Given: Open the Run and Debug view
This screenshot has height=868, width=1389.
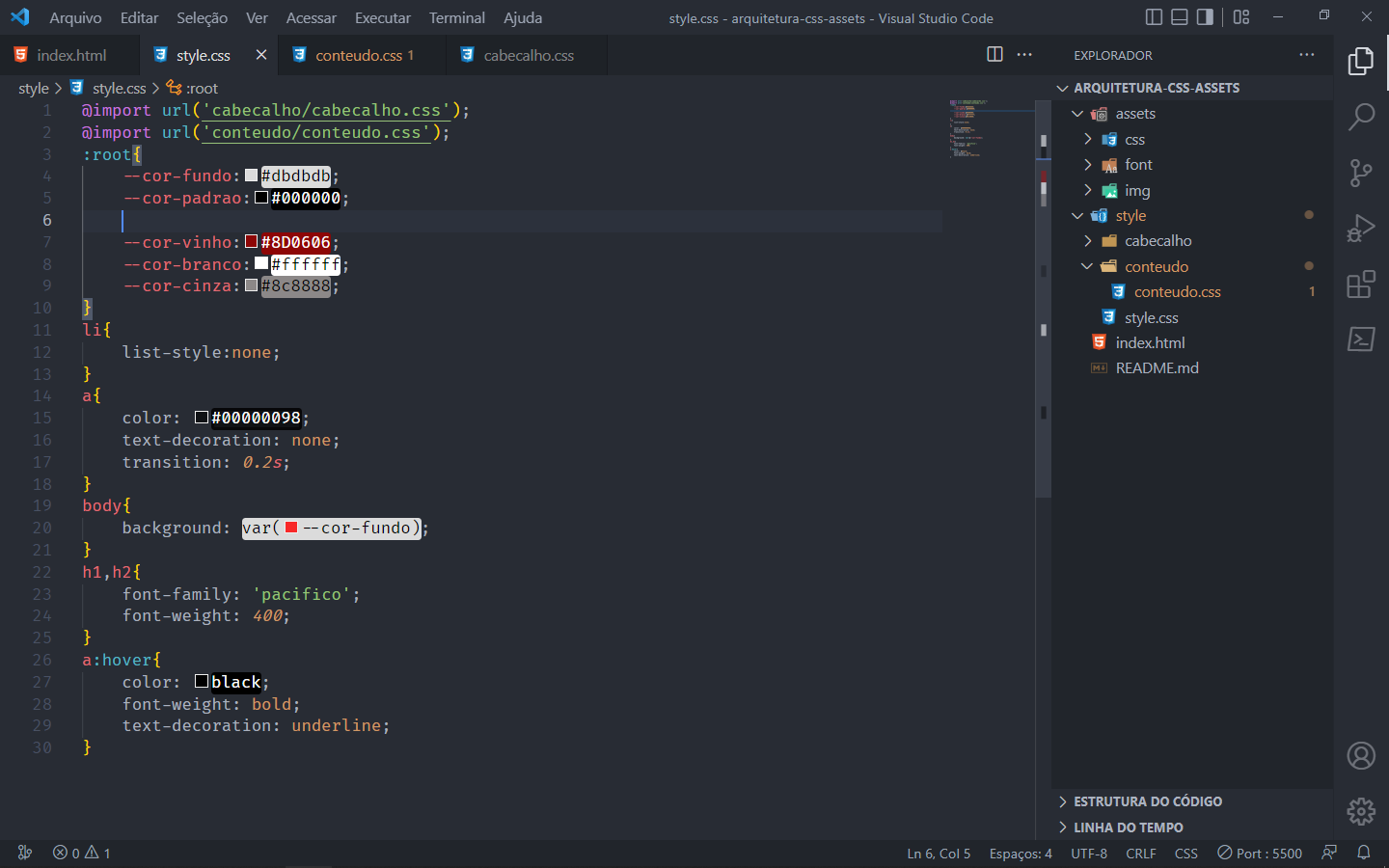Looking at the screenshot, I should point(1361,229).
